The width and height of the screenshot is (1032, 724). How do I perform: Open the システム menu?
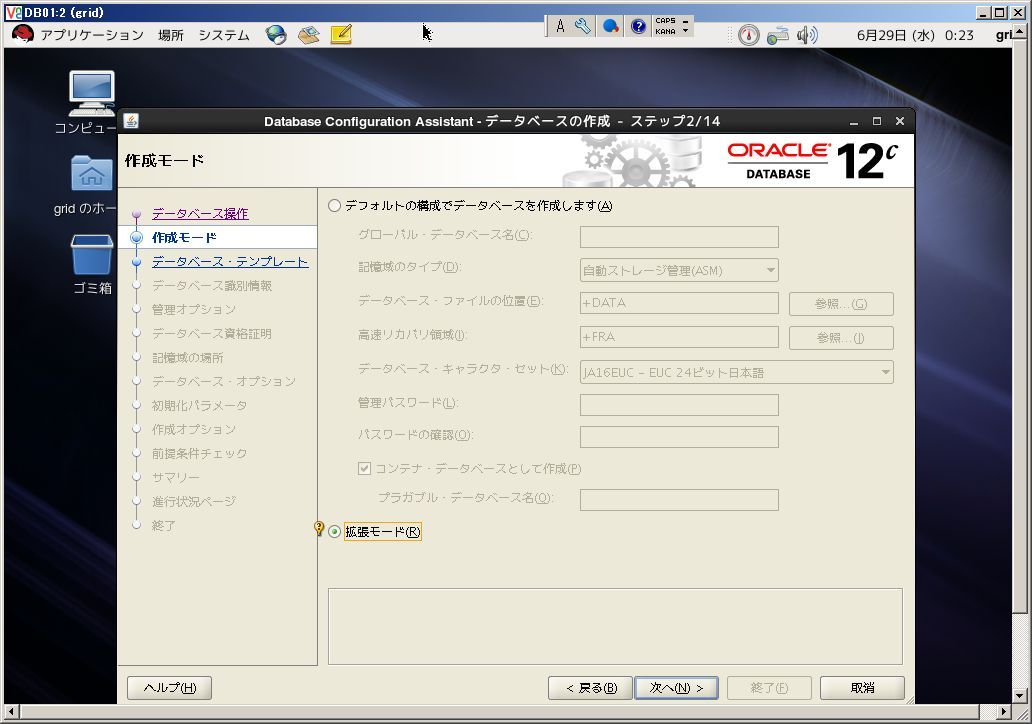(224, 35)
